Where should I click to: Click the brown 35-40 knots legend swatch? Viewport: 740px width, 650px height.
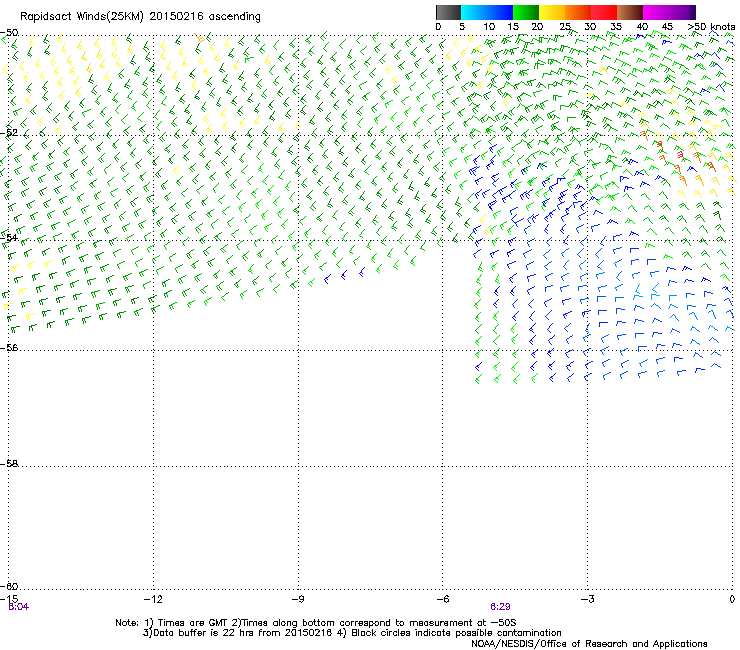[x=630, y=12]
